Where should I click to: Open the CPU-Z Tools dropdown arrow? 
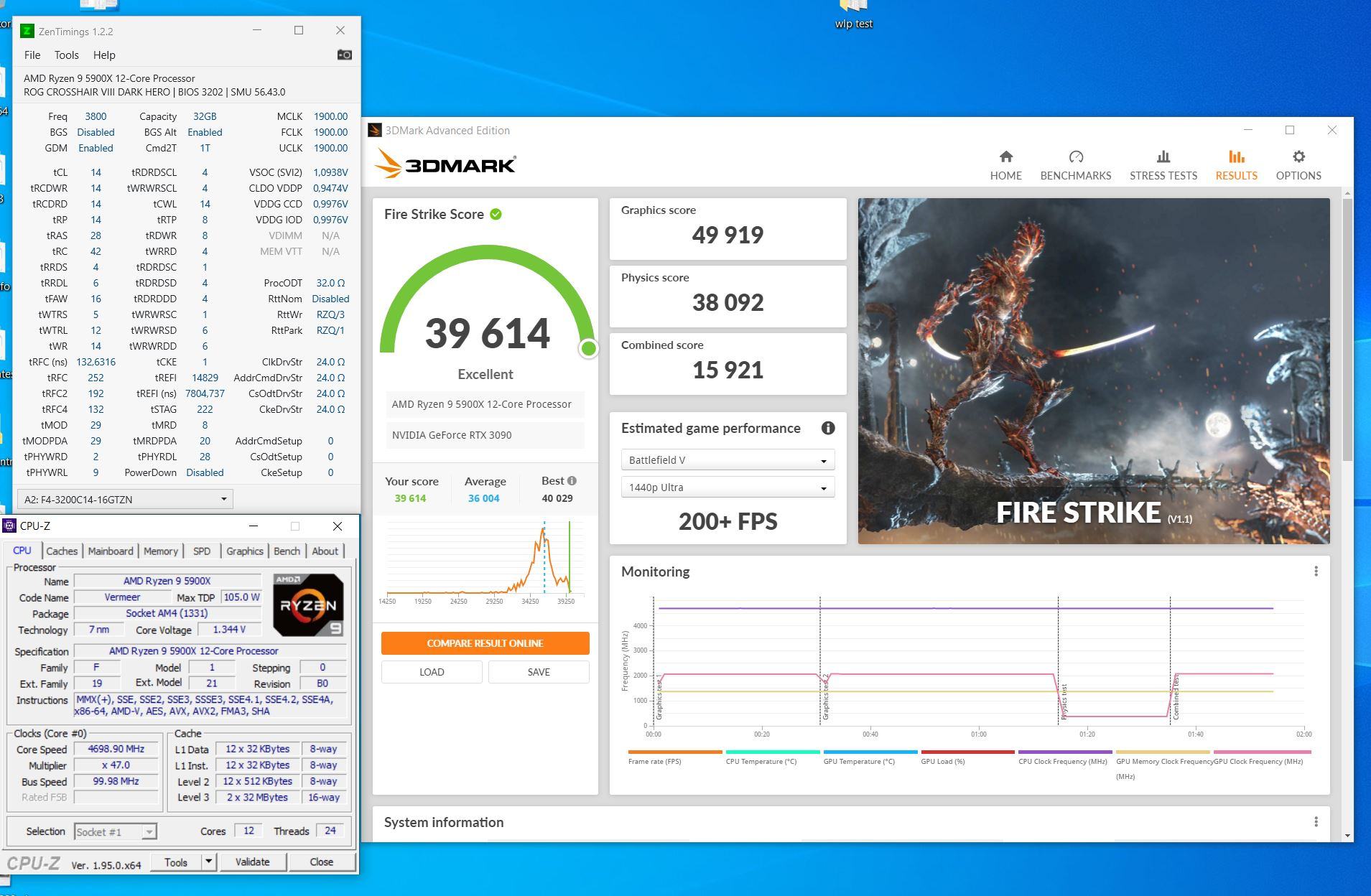coord(208,862)
